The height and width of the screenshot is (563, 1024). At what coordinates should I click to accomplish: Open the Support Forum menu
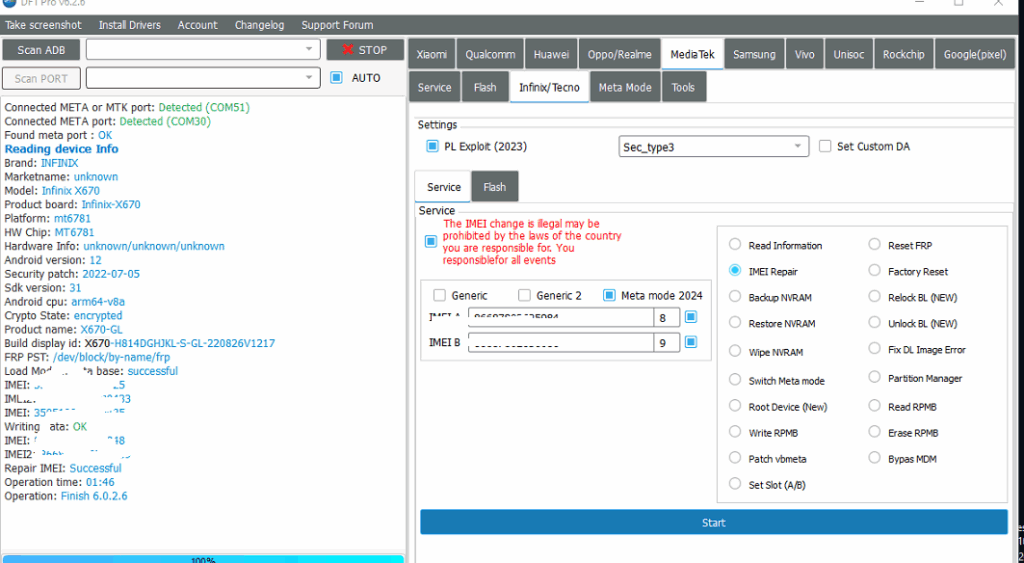[337, 25]
